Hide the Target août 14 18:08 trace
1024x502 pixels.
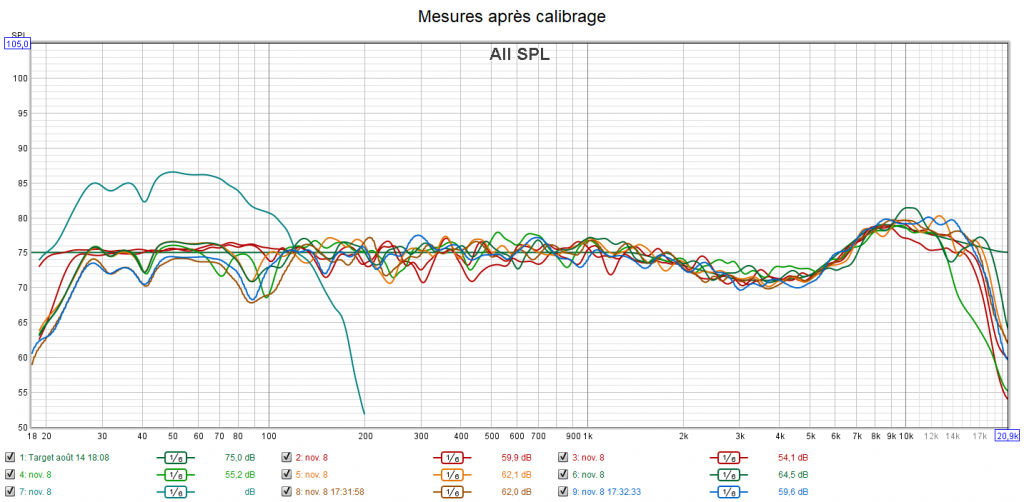point(10,457)
